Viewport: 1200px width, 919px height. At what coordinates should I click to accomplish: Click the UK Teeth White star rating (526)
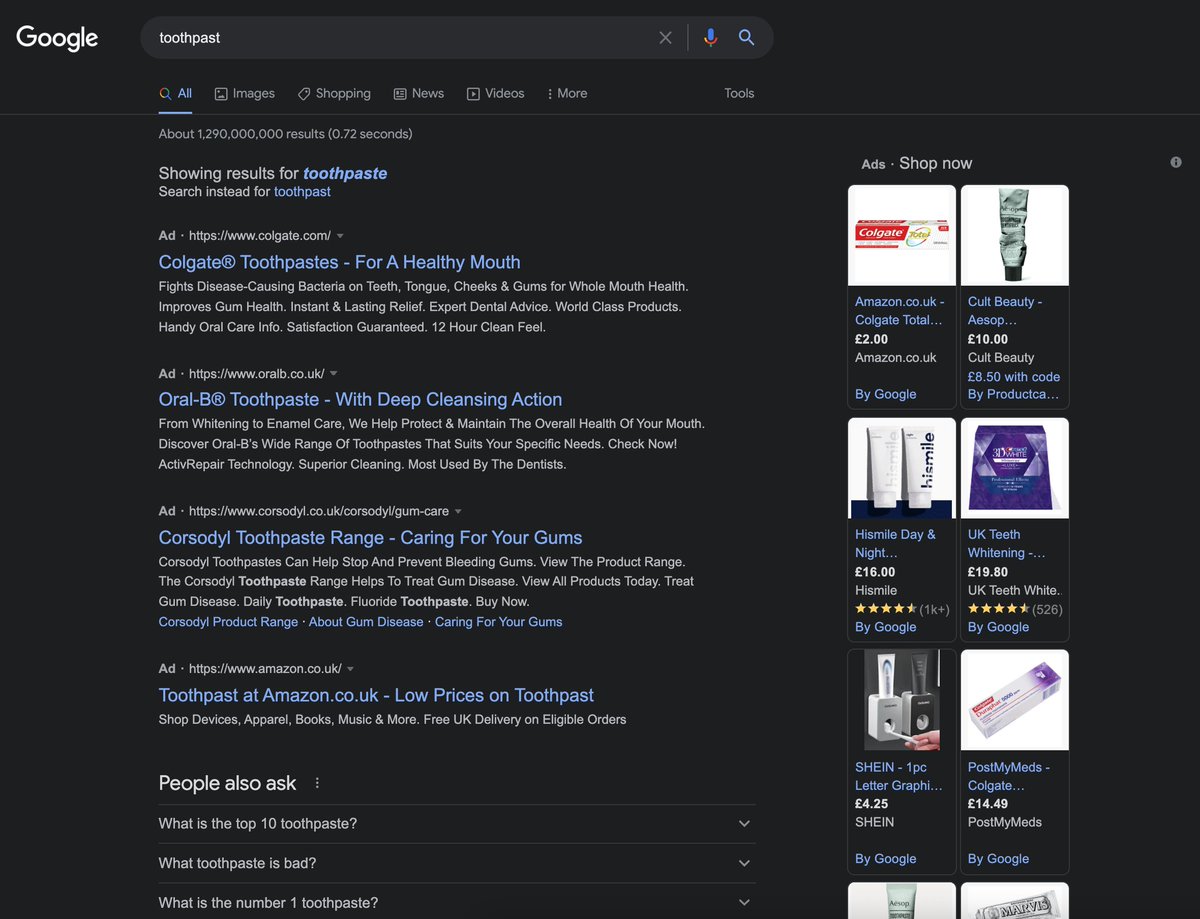(x=1015, y=609)
